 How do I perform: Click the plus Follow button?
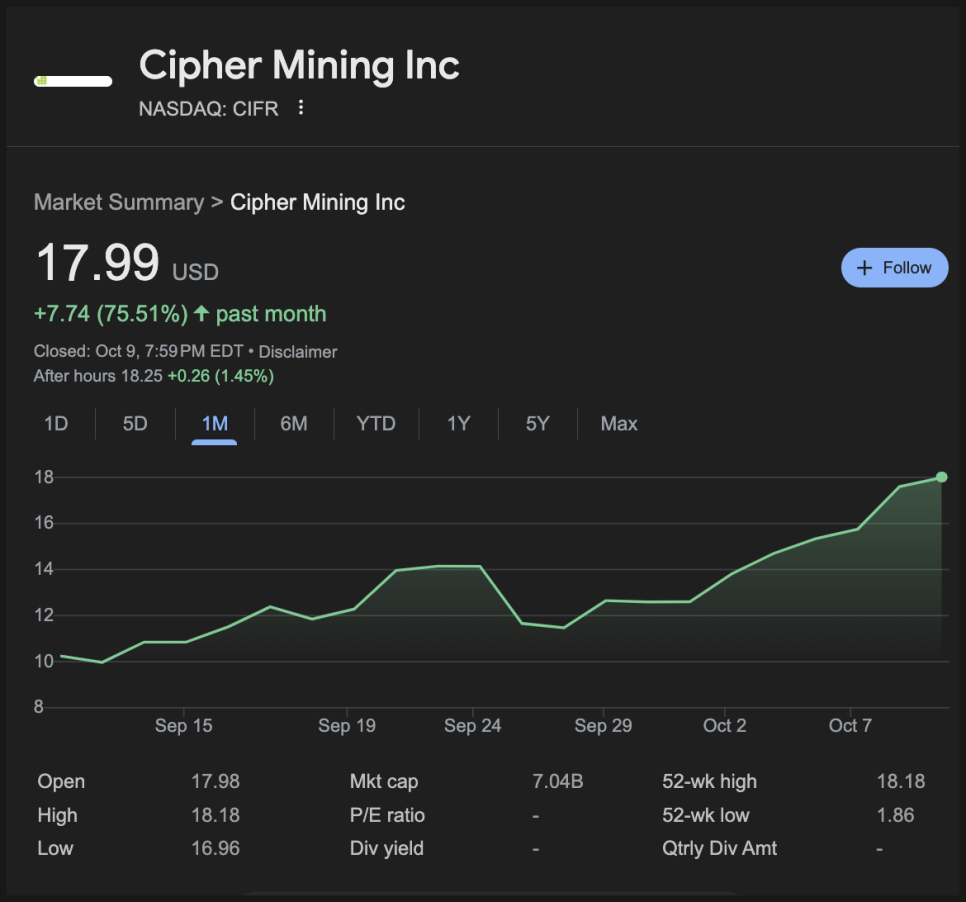click(x=894, y=268)
